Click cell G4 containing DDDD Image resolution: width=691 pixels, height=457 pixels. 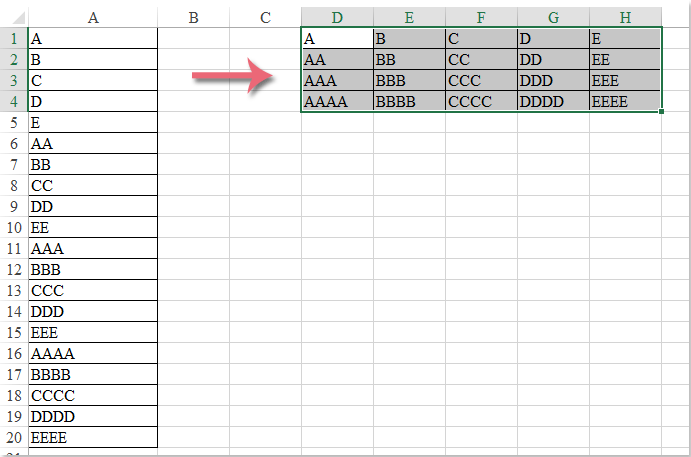point(554,102)
